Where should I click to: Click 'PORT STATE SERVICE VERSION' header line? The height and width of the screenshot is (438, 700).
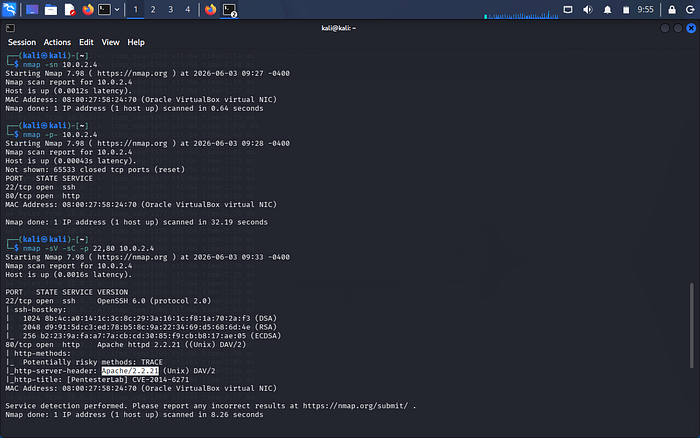(x=67, y=292)
